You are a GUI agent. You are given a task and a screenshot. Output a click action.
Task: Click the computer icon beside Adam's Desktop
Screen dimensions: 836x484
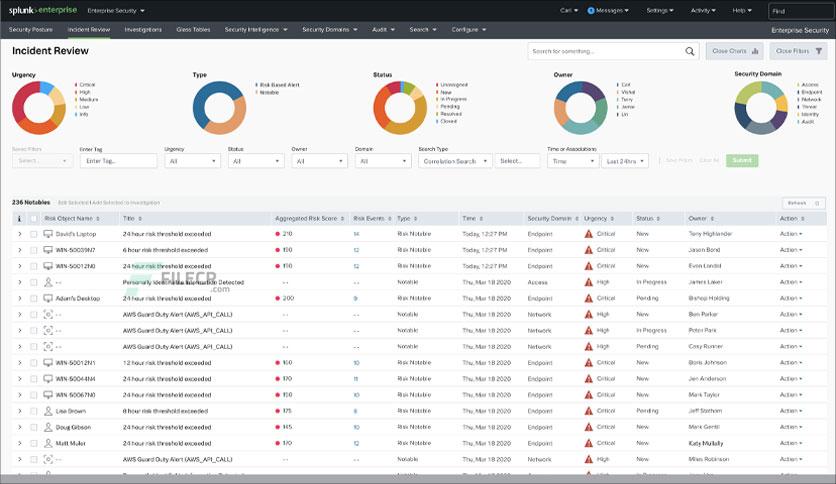pos(48,299)
